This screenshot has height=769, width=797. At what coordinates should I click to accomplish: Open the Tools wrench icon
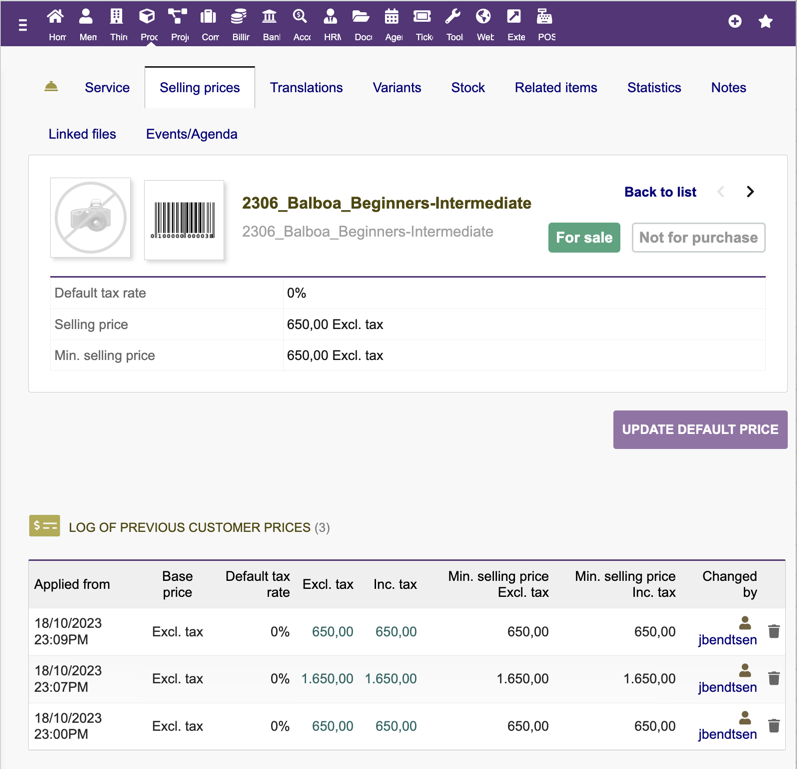[x=453, y=17]
